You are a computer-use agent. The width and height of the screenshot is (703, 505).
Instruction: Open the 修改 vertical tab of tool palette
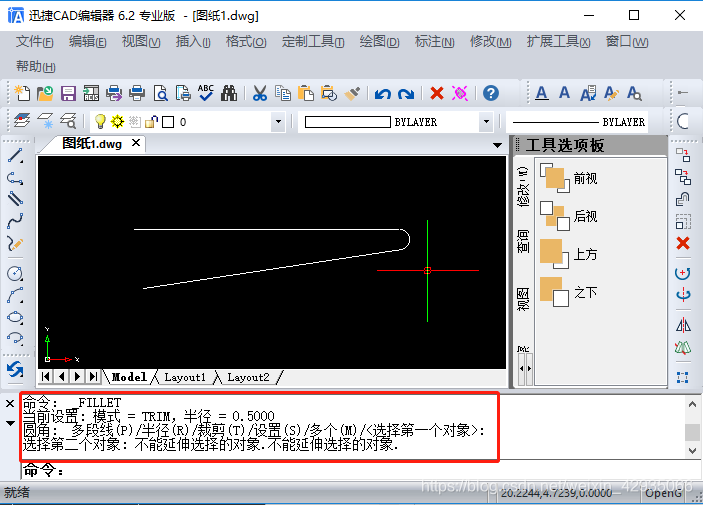pyautogui.click(x=523, y=187)
